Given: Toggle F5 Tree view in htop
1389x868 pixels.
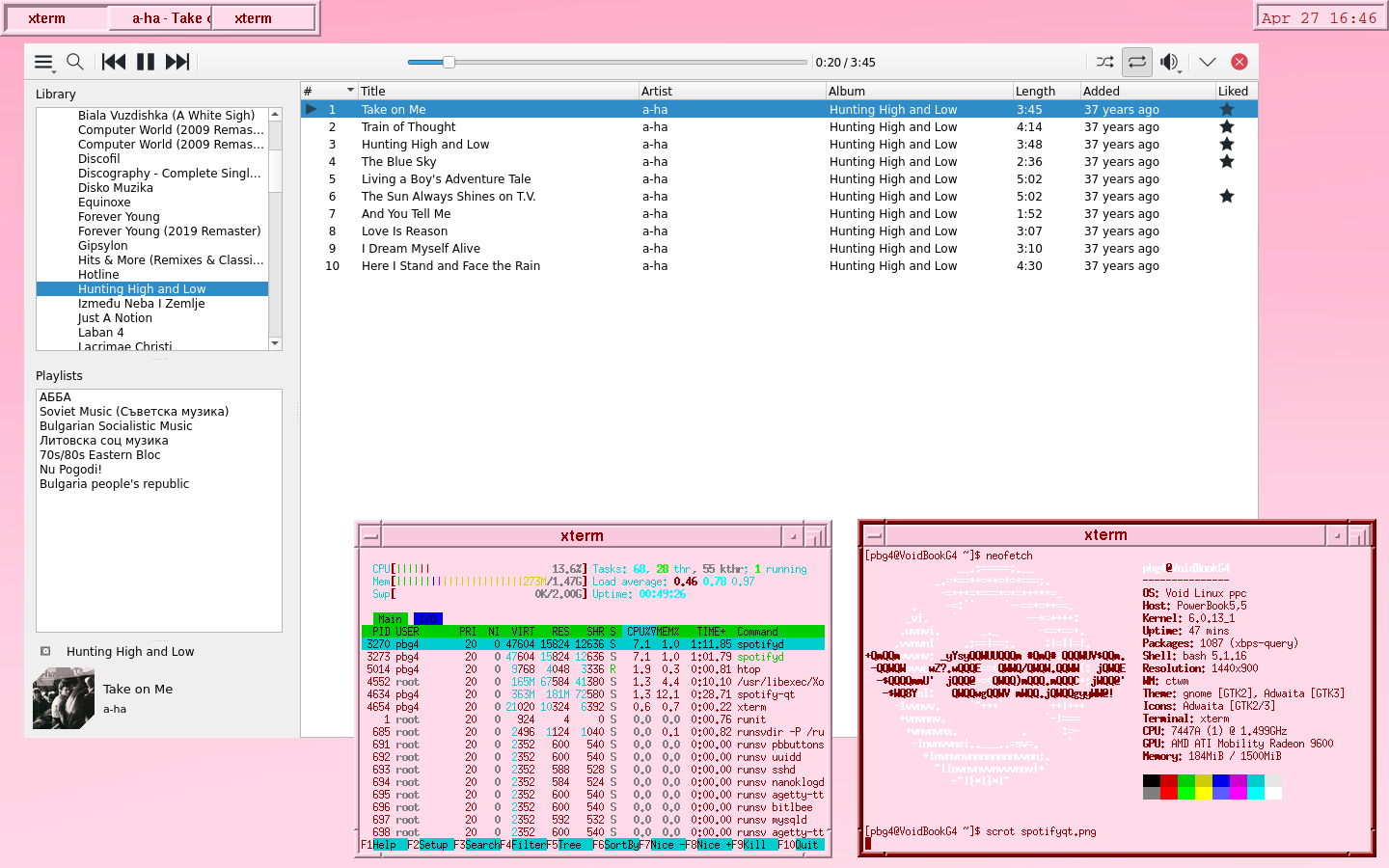Looking at the screenshot, I should (x=570, y=845).
